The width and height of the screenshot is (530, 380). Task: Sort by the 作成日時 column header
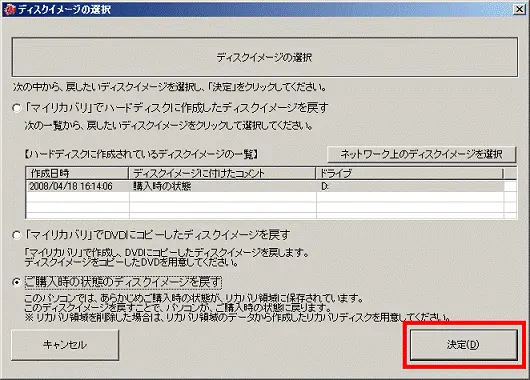coord(77,173)
